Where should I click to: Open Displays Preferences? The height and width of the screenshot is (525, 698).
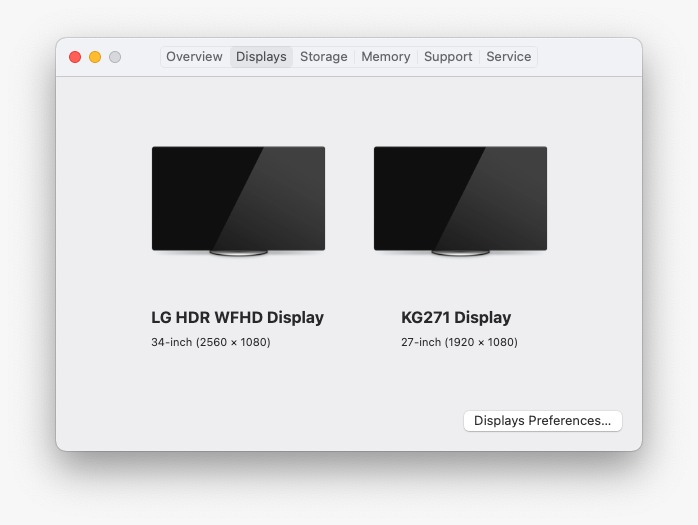[x=542, y=421]
